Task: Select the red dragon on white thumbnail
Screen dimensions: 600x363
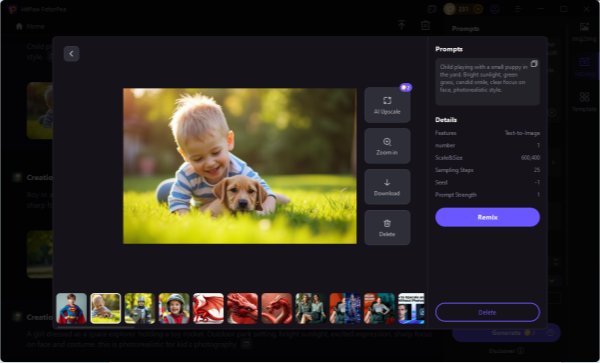Action: coord(208,309)
